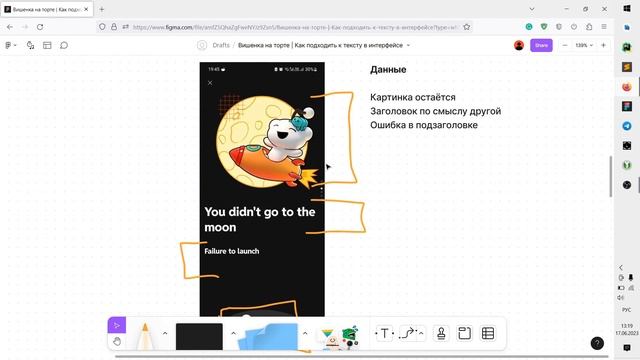Click the text Ошибка в подзаголовке
This screenshot has height=360, width=640.
click(424, 125)
